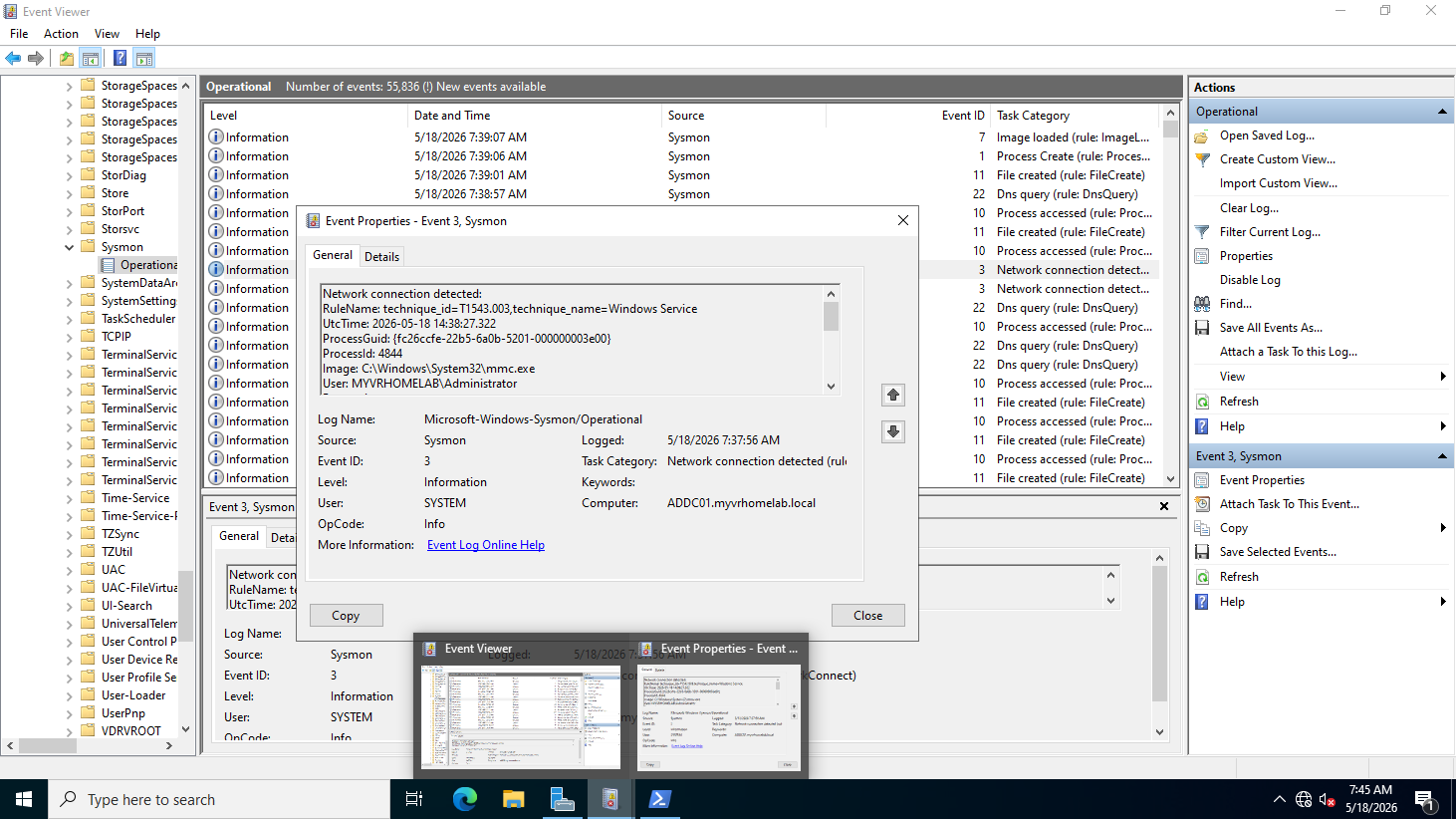Click the Event Properties icon in Actions
The width and height of the screenshot is (1456, 819).
point(1202,480)
